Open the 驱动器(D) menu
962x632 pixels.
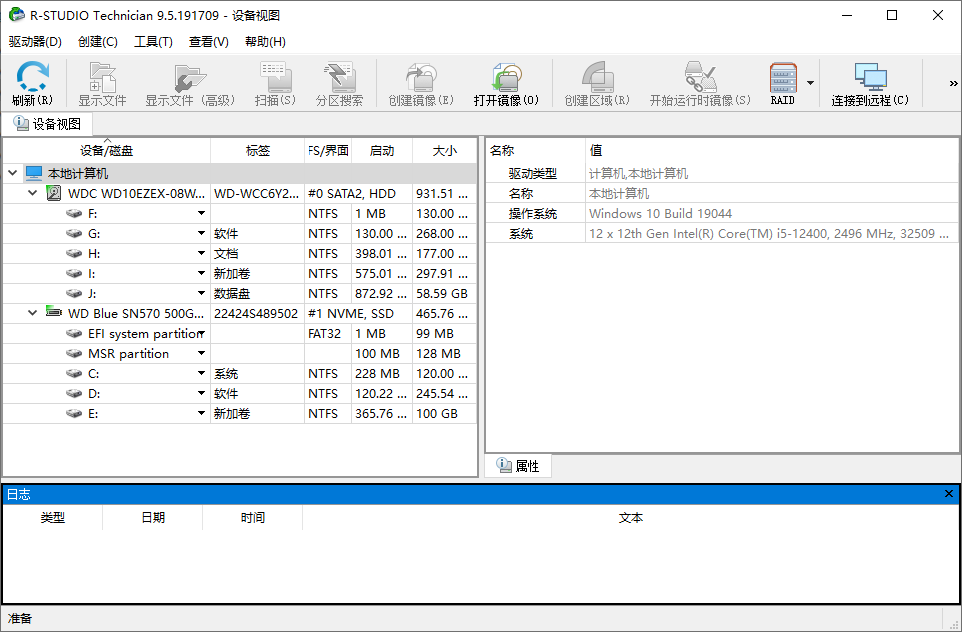coord(36,42)
